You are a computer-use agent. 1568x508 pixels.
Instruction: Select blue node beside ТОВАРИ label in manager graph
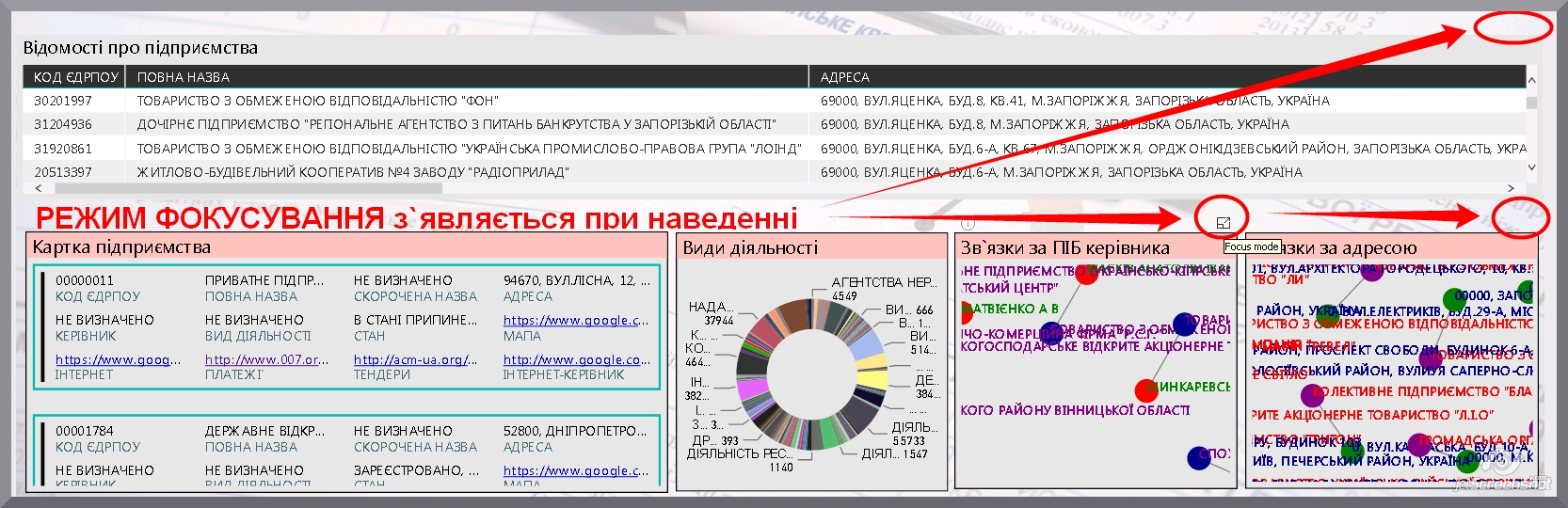pos(1185,325)
